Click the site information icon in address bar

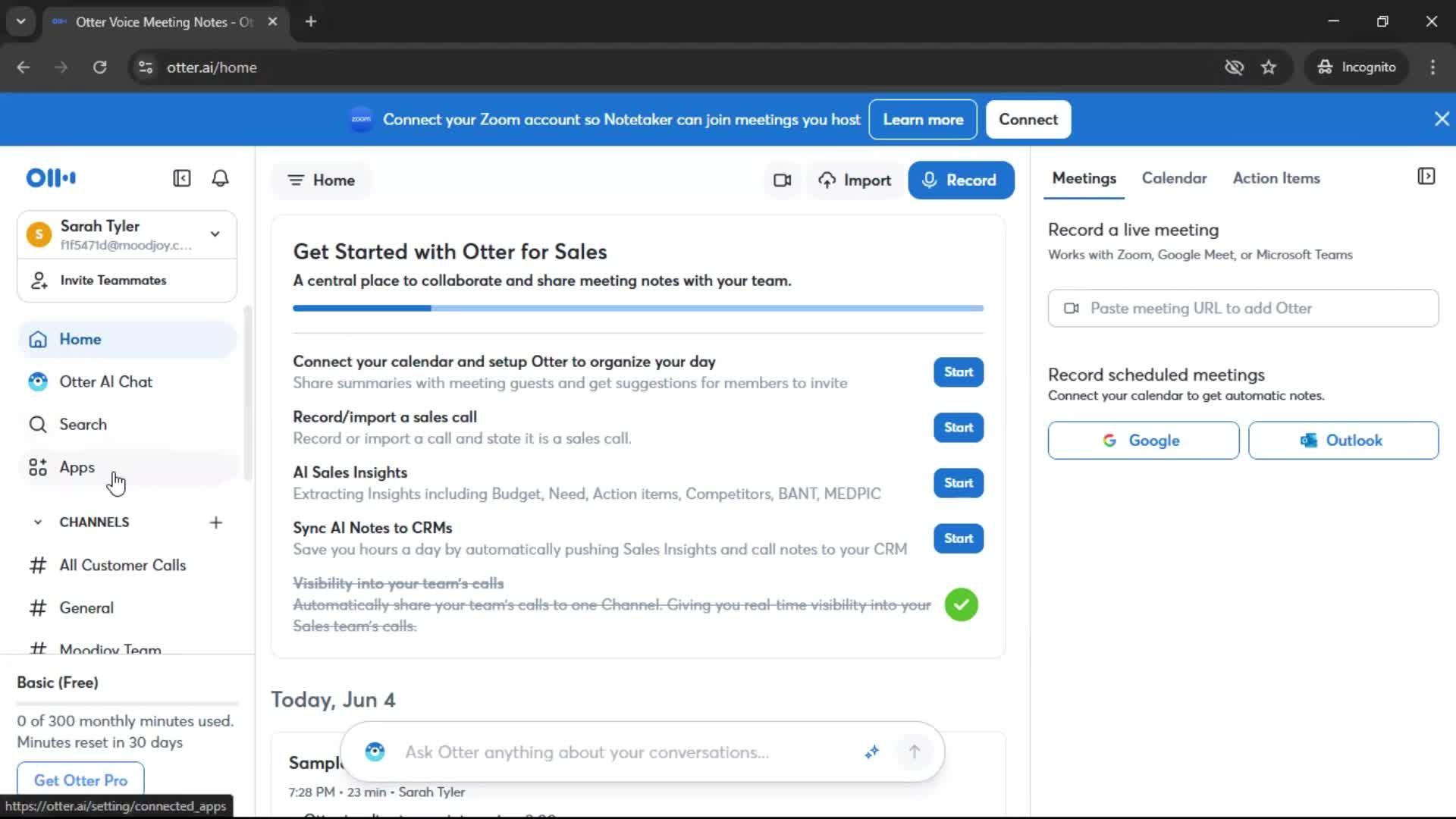pos(146,67)
